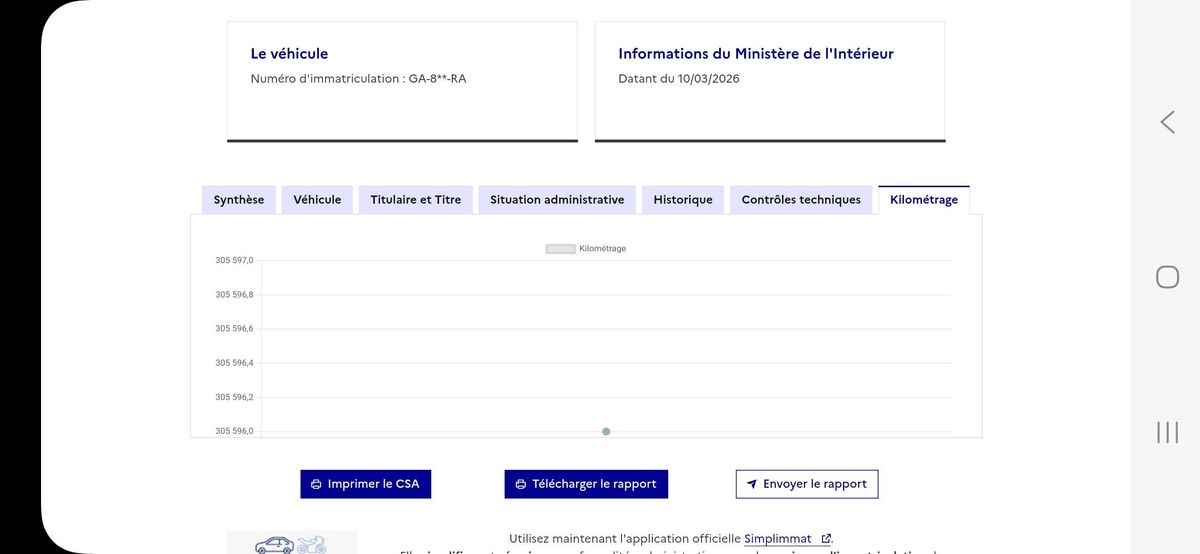Click the car and motorcycle illustration
This screenshot has height=554, width=1200.
point(292,543)
